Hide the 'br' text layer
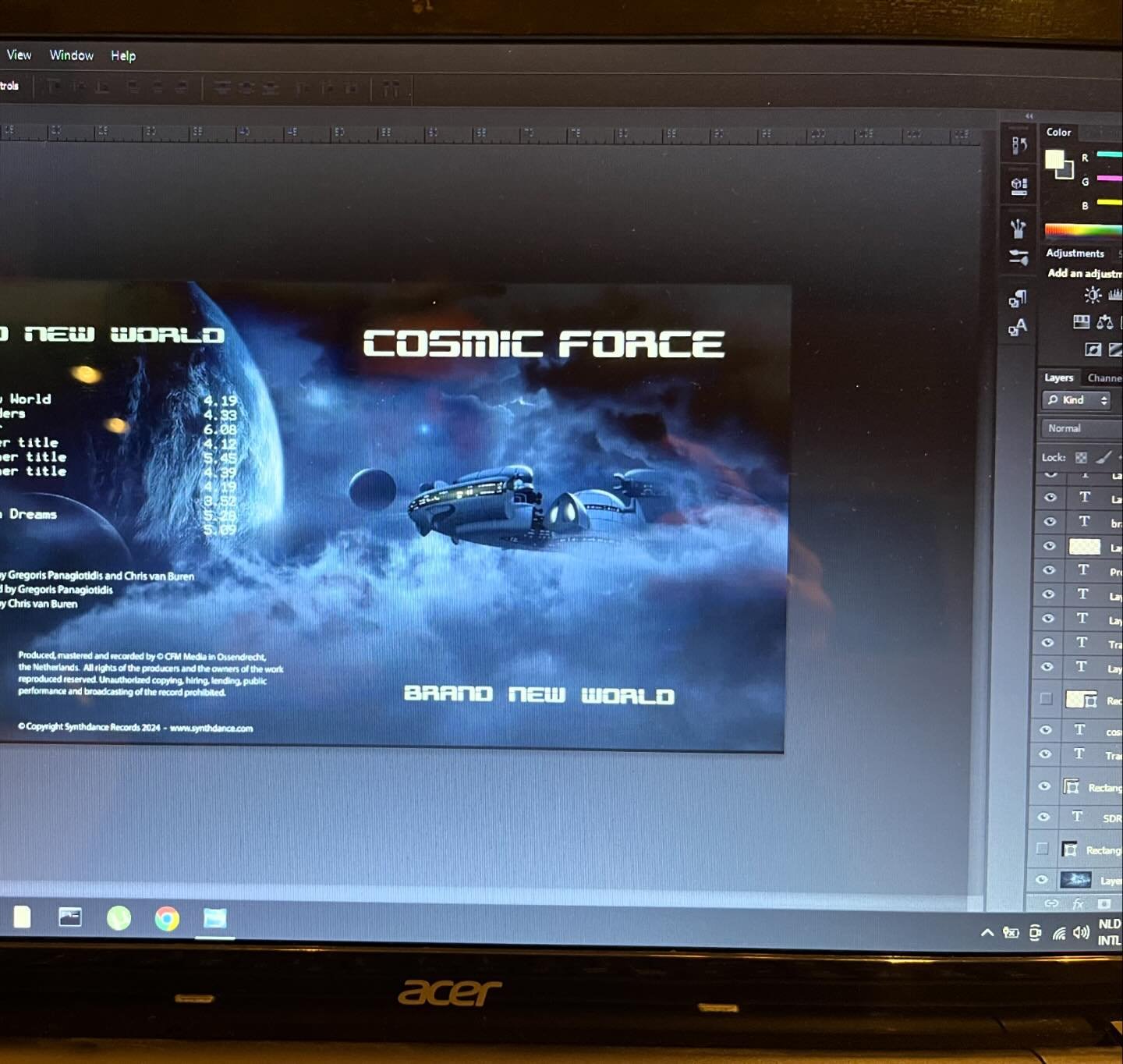This screenshot has height=1064, width=1123. click(x=1050, y=522)
